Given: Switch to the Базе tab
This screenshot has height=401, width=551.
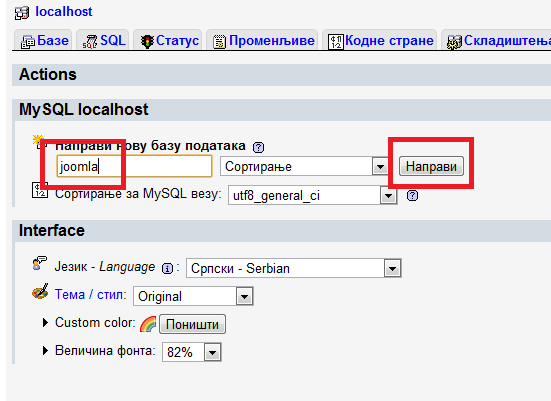Looking at the screenshot, I should (x=44, y=40).
